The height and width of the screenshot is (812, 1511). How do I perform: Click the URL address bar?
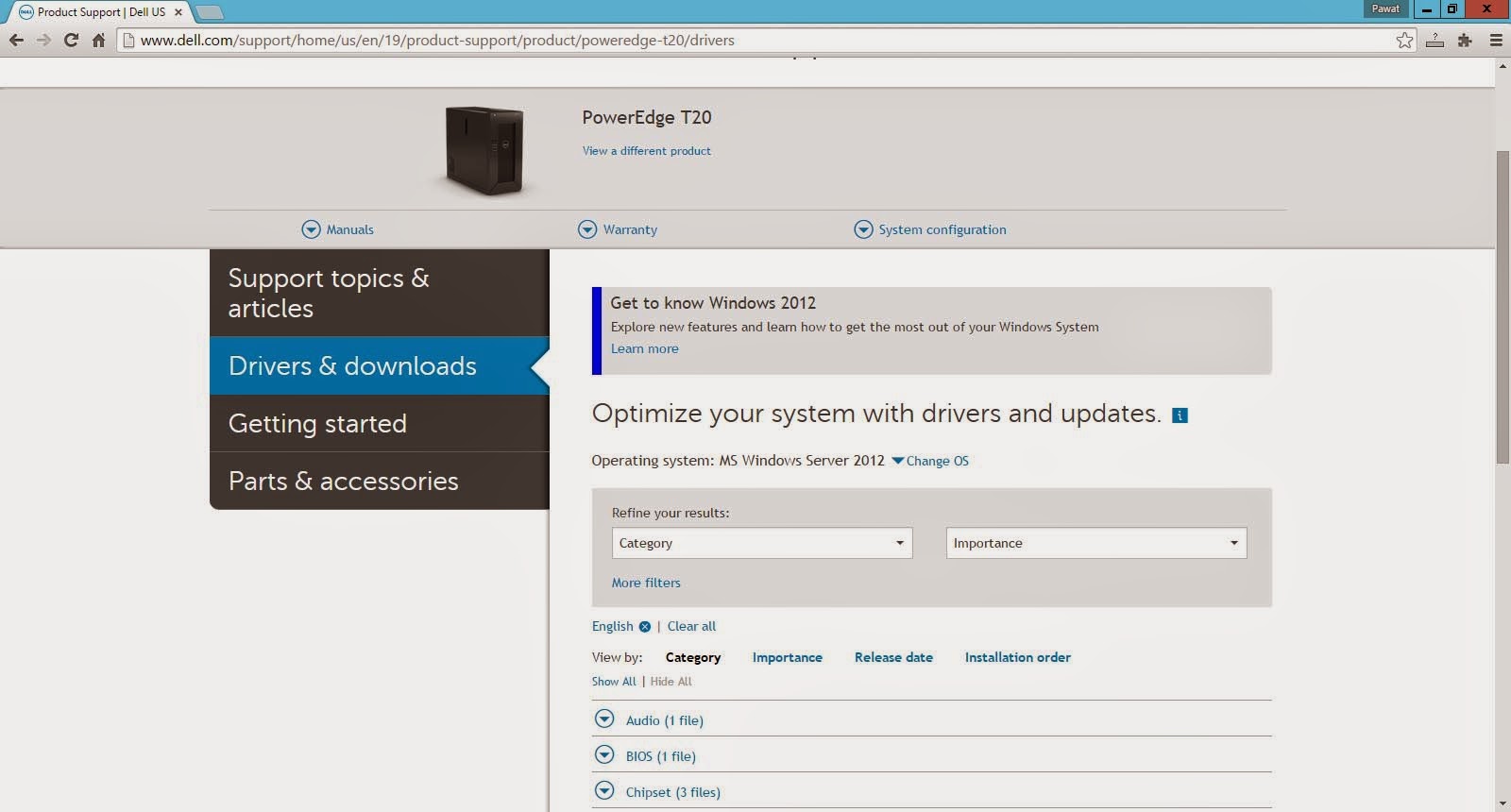[765, 40]
